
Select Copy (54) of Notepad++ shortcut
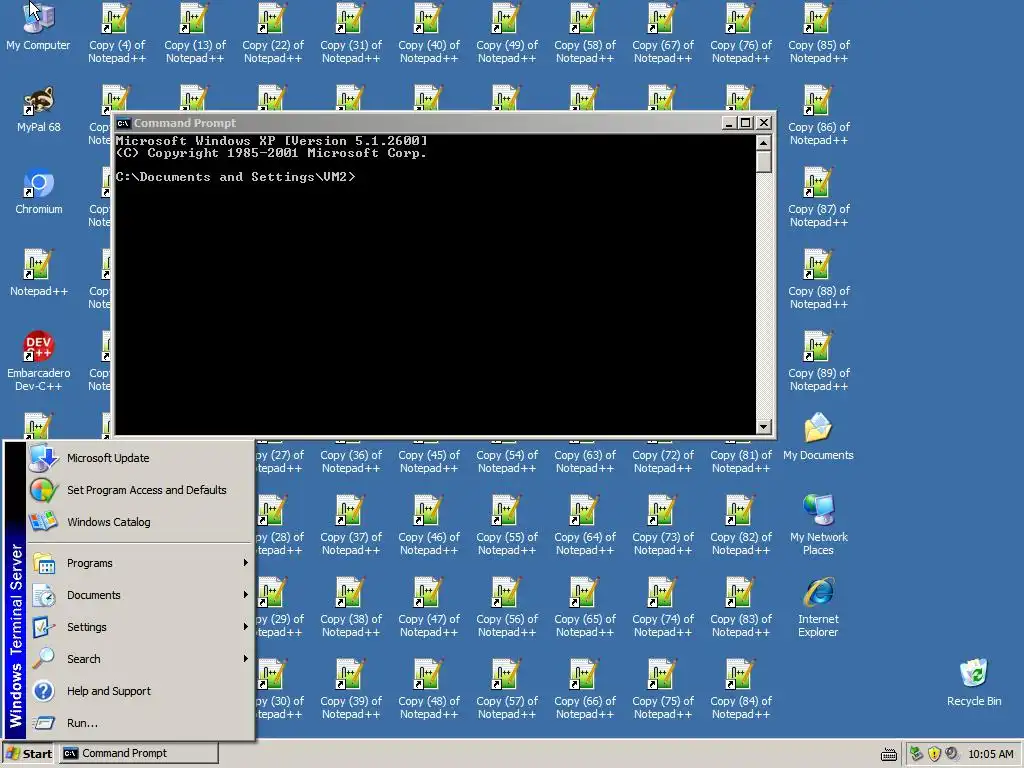(507, 456)
